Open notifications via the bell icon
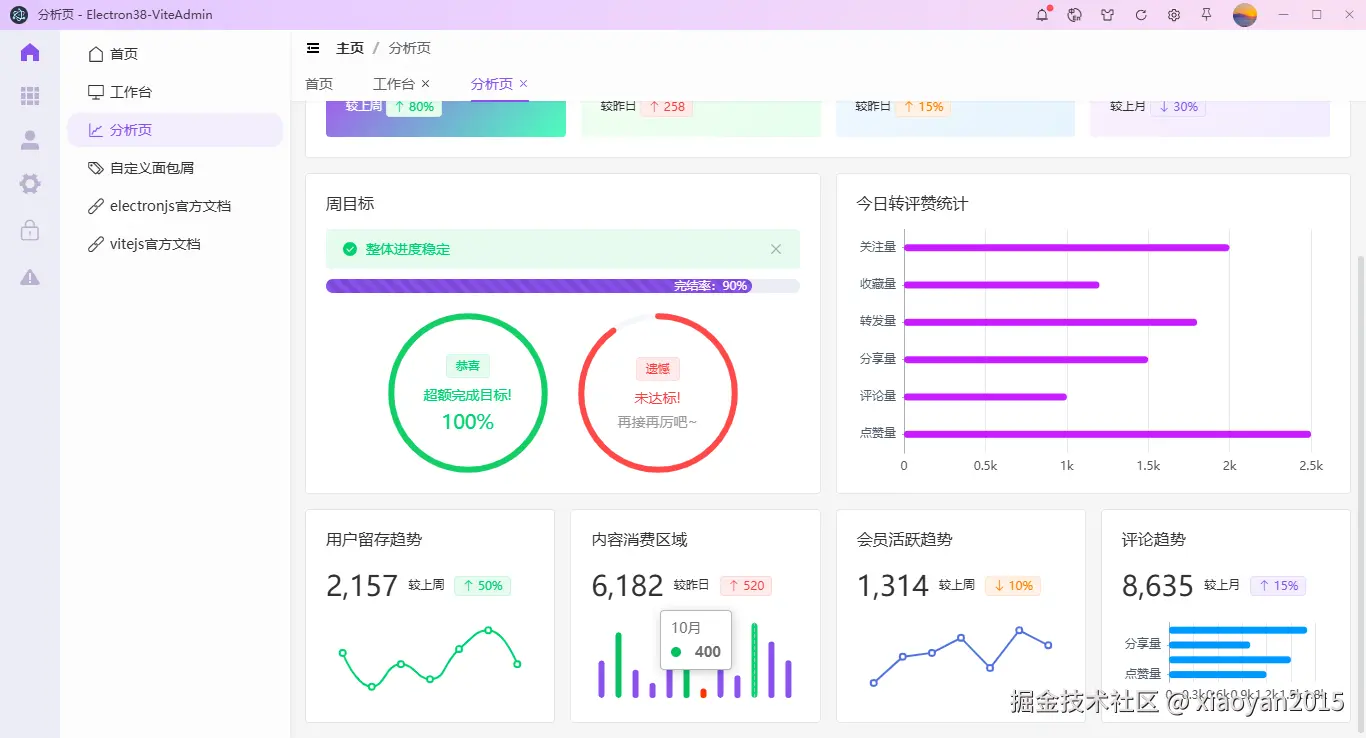The width and height of the screenshot is (1366, 738). click(x=1041, y=15)
